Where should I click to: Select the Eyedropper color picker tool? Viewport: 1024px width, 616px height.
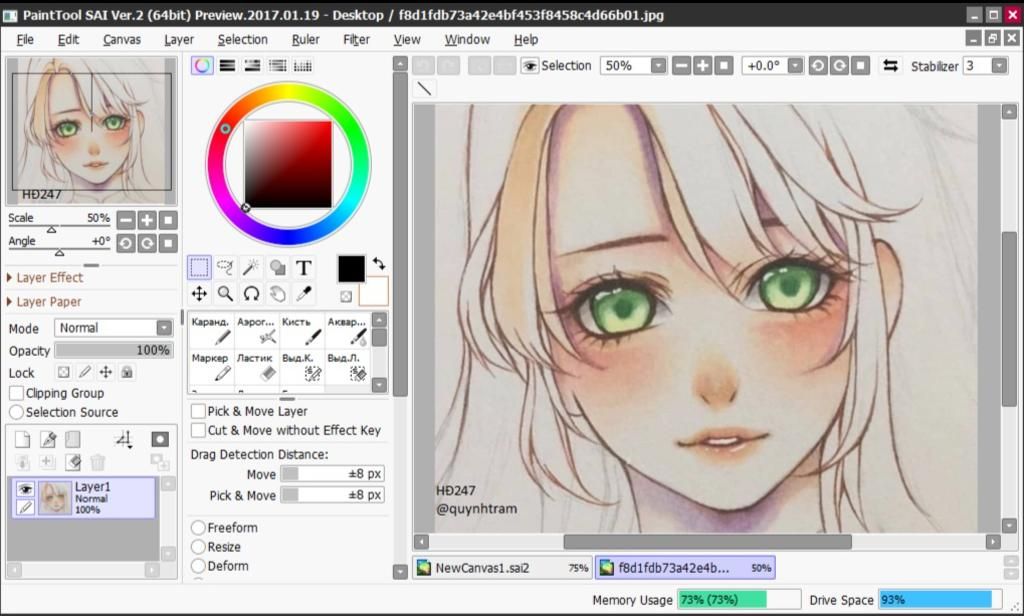point(304,294)
